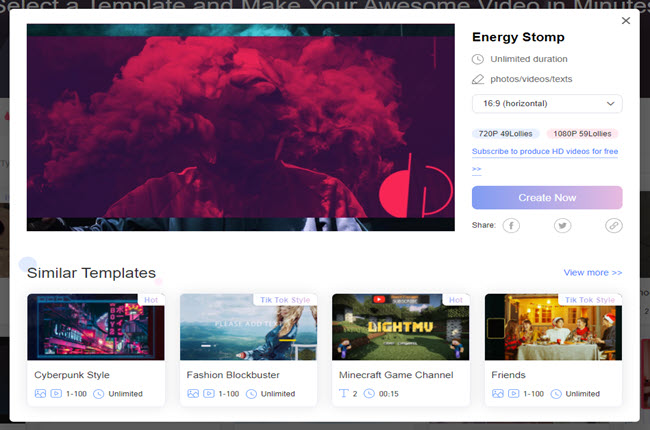Click the video icon under Fashion Blockbuster
Screen dimensions: 650x430
(207, 394)
